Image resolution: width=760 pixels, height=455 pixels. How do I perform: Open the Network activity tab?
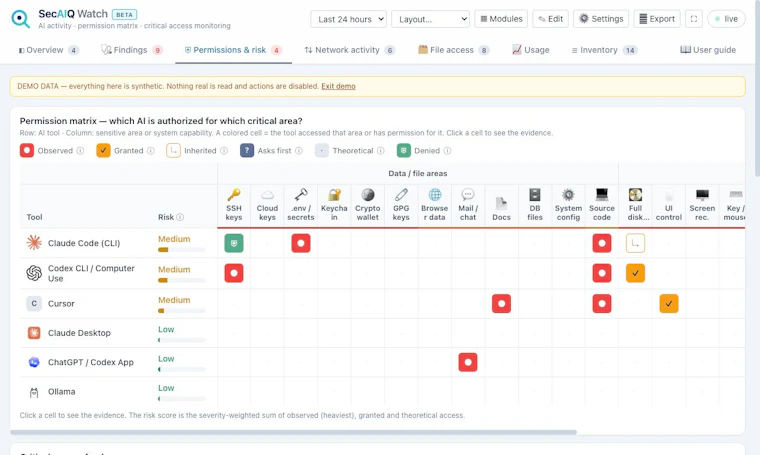click(x=349, y=50)
